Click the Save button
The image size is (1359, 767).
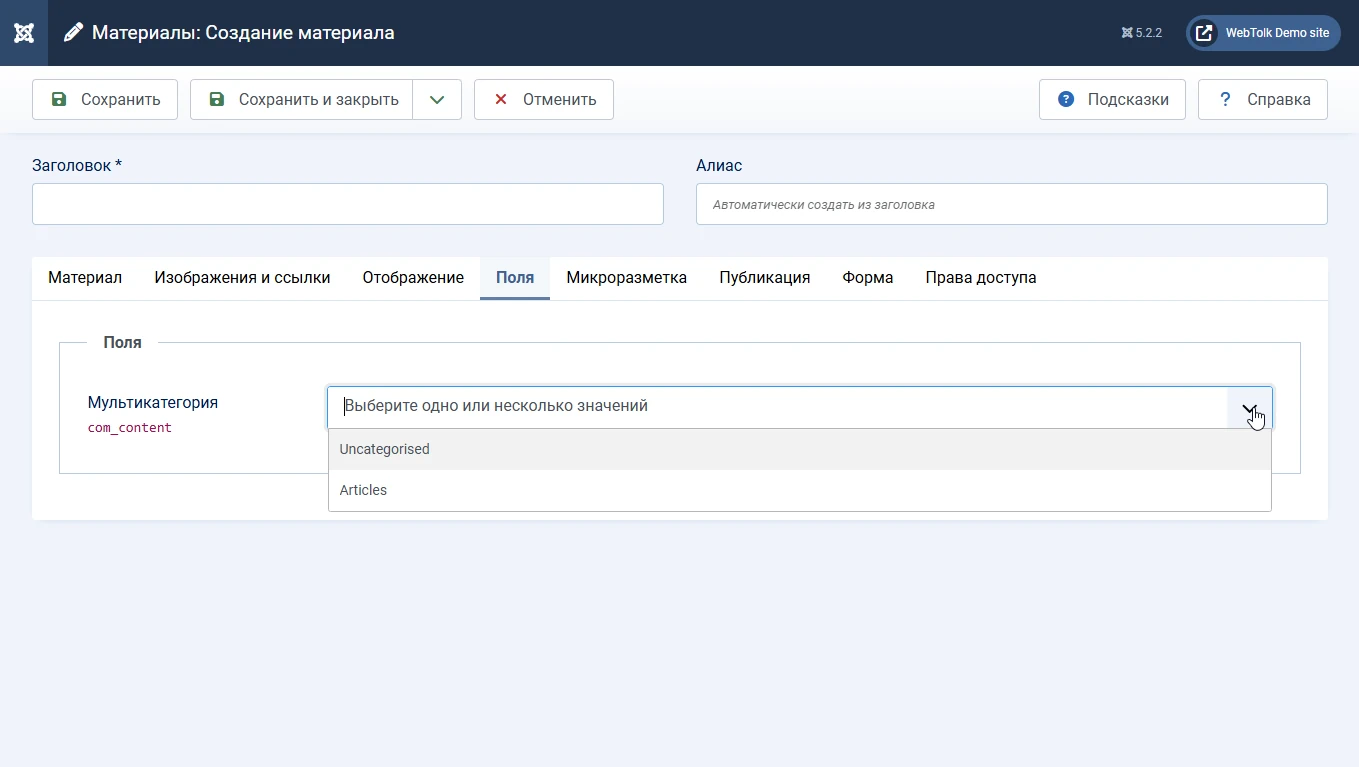click(105, 100)
